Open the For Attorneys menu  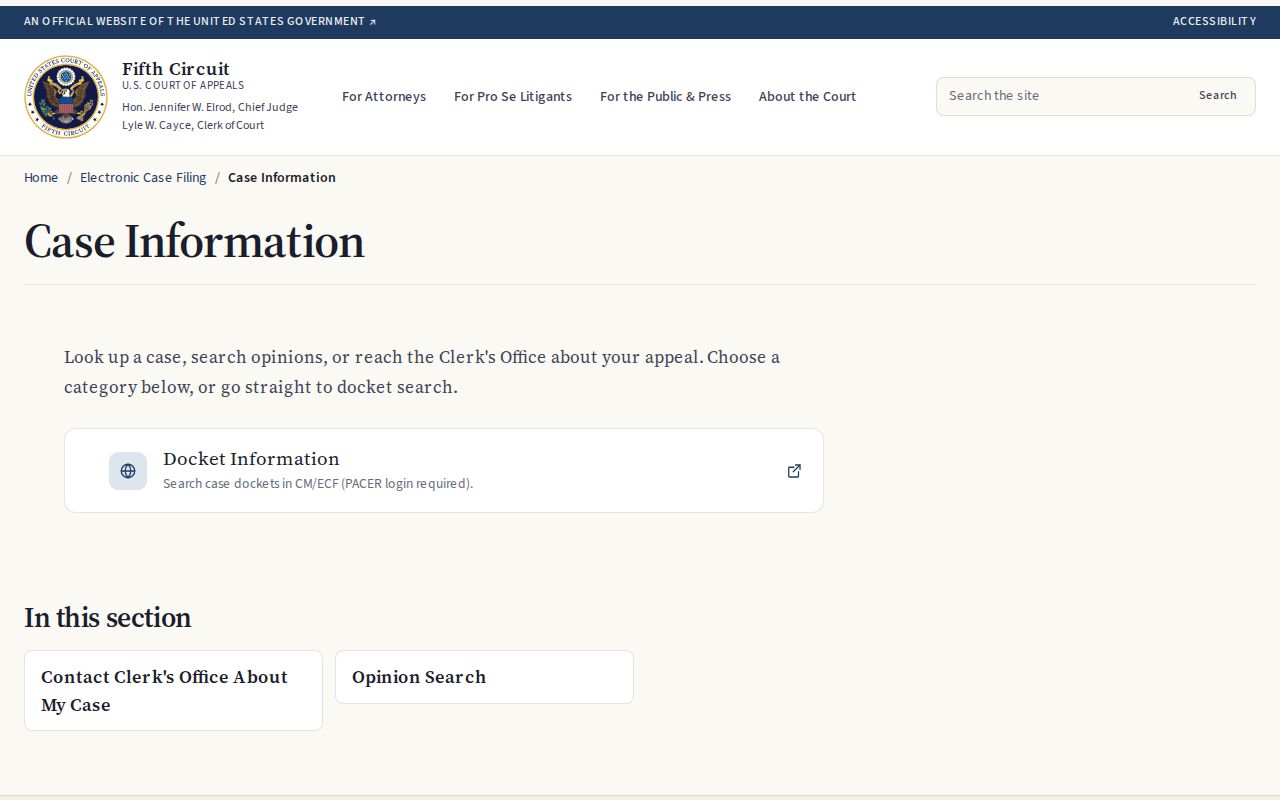click(384, 97)
